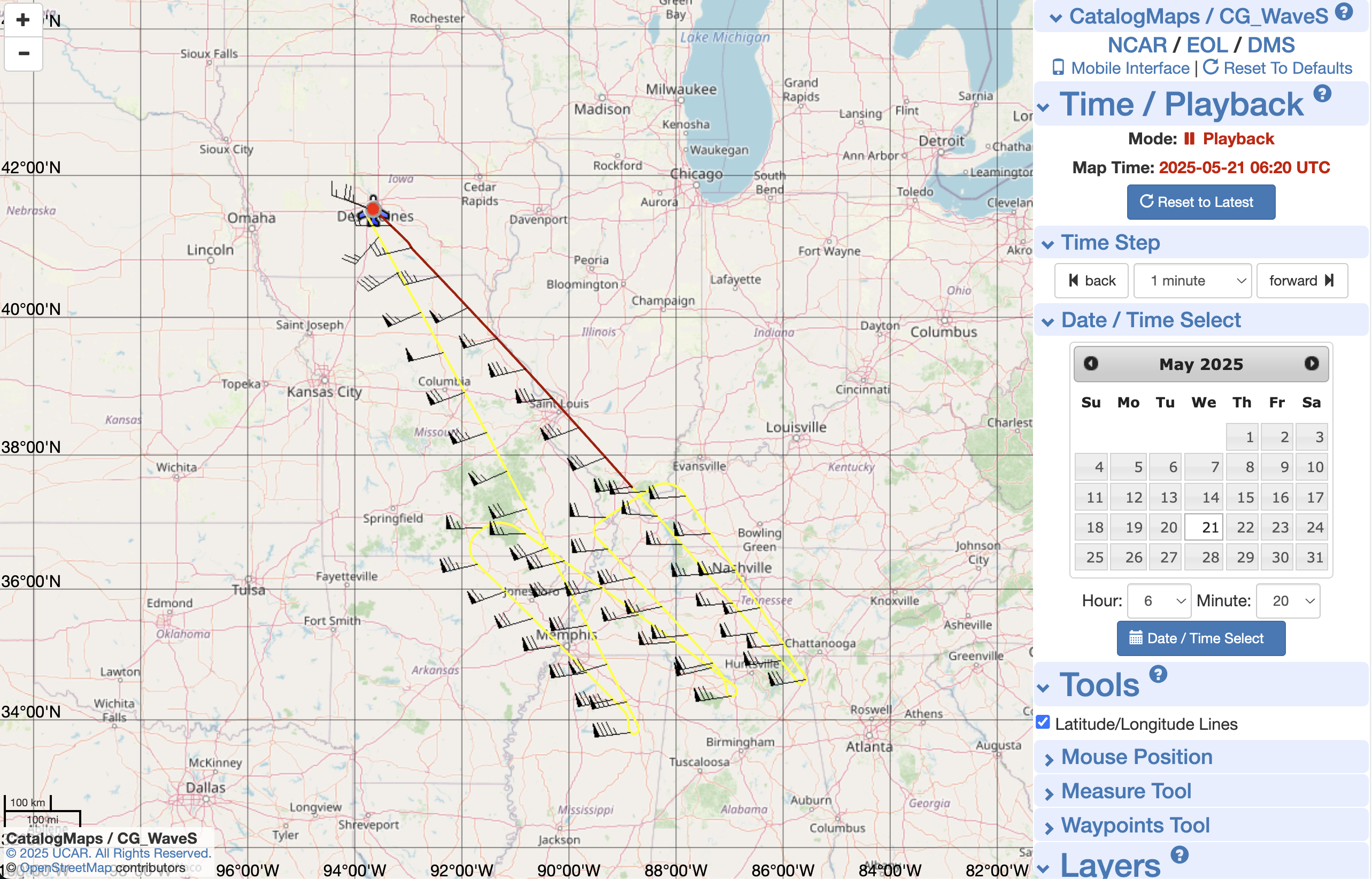
Task: Open the Hour dropdown
Action: click(x=1159, y=600)
